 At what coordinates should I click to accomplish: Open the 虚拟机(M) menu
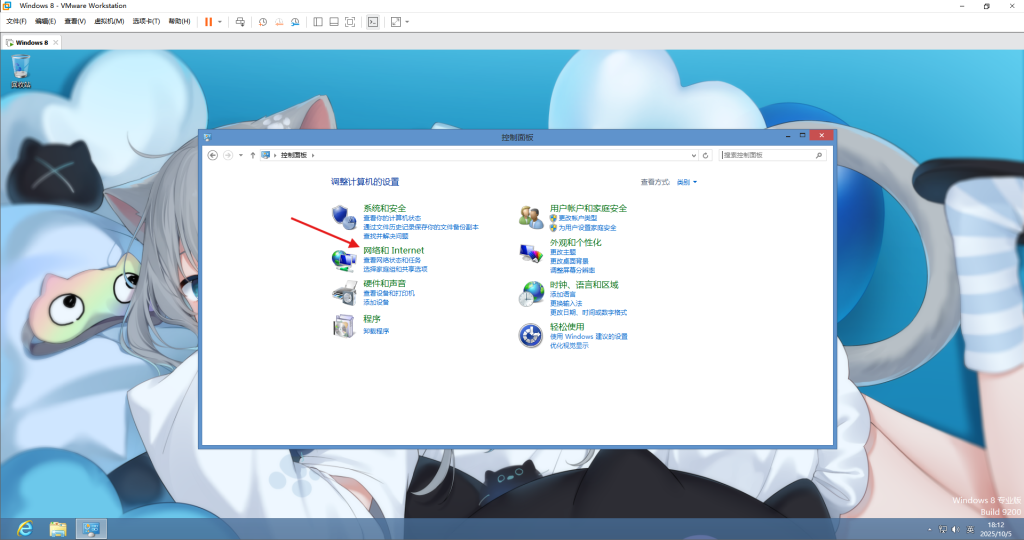pyautogui.click(x=109, y=21)
